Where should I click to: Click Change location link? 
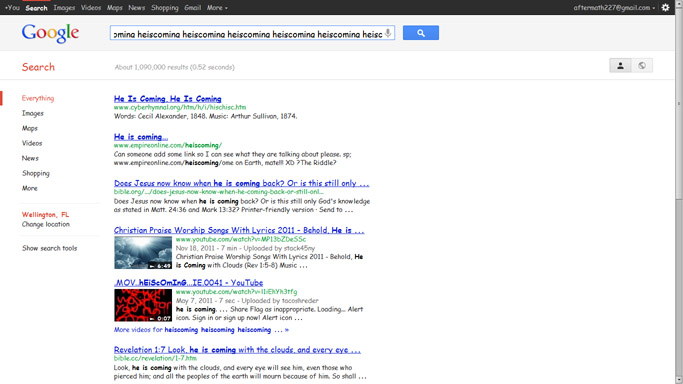pos(46,224)
